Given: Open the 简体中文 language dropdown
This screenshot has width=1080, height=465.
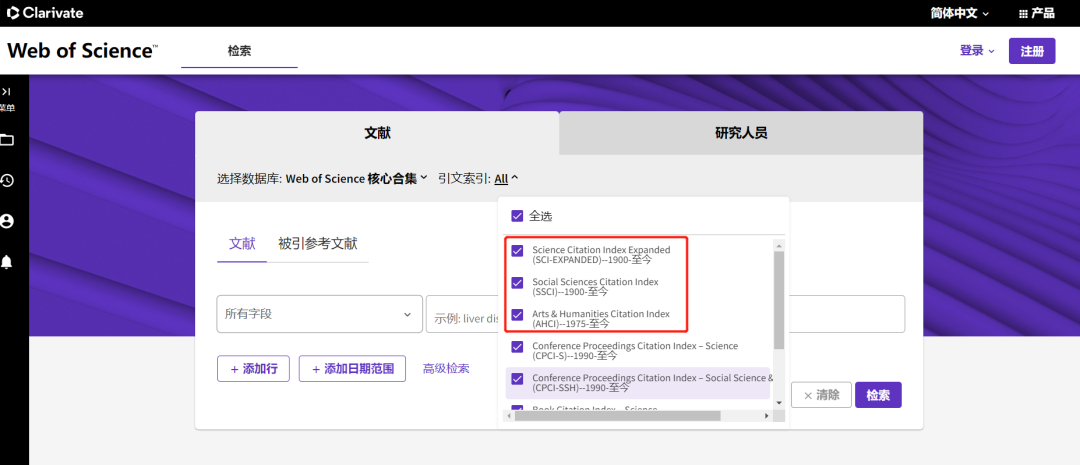Looking at the screenshot, I should tap(959, 13).
